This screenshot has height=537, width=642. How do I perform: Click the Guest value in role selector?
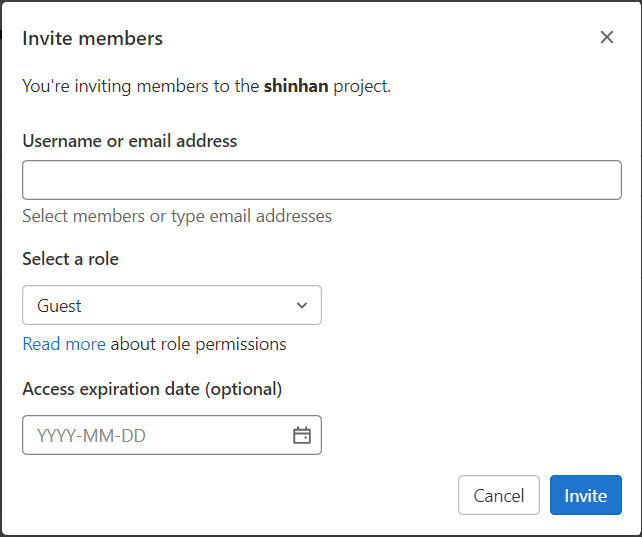click(60, 306)
